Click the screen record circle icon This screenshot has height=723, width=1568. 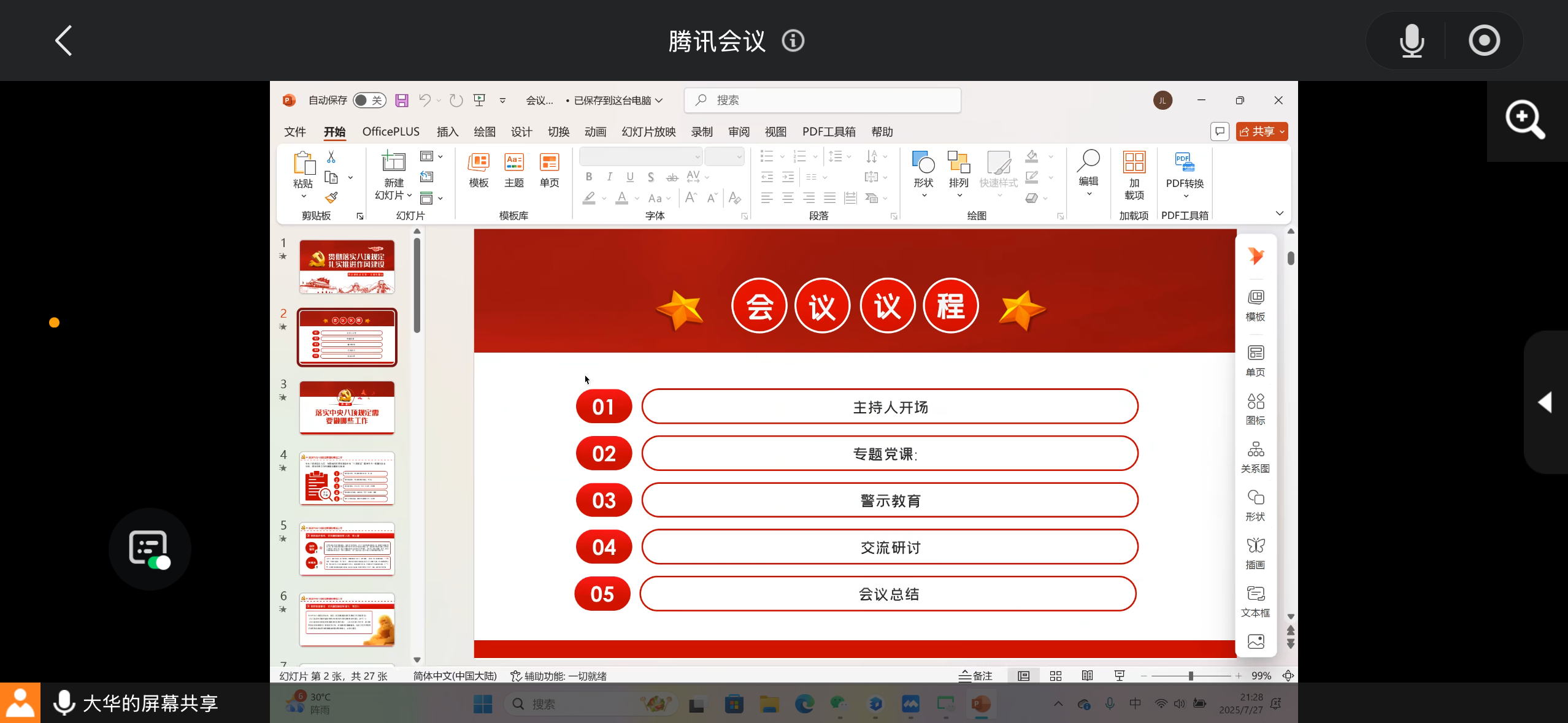pos(1484,41)
